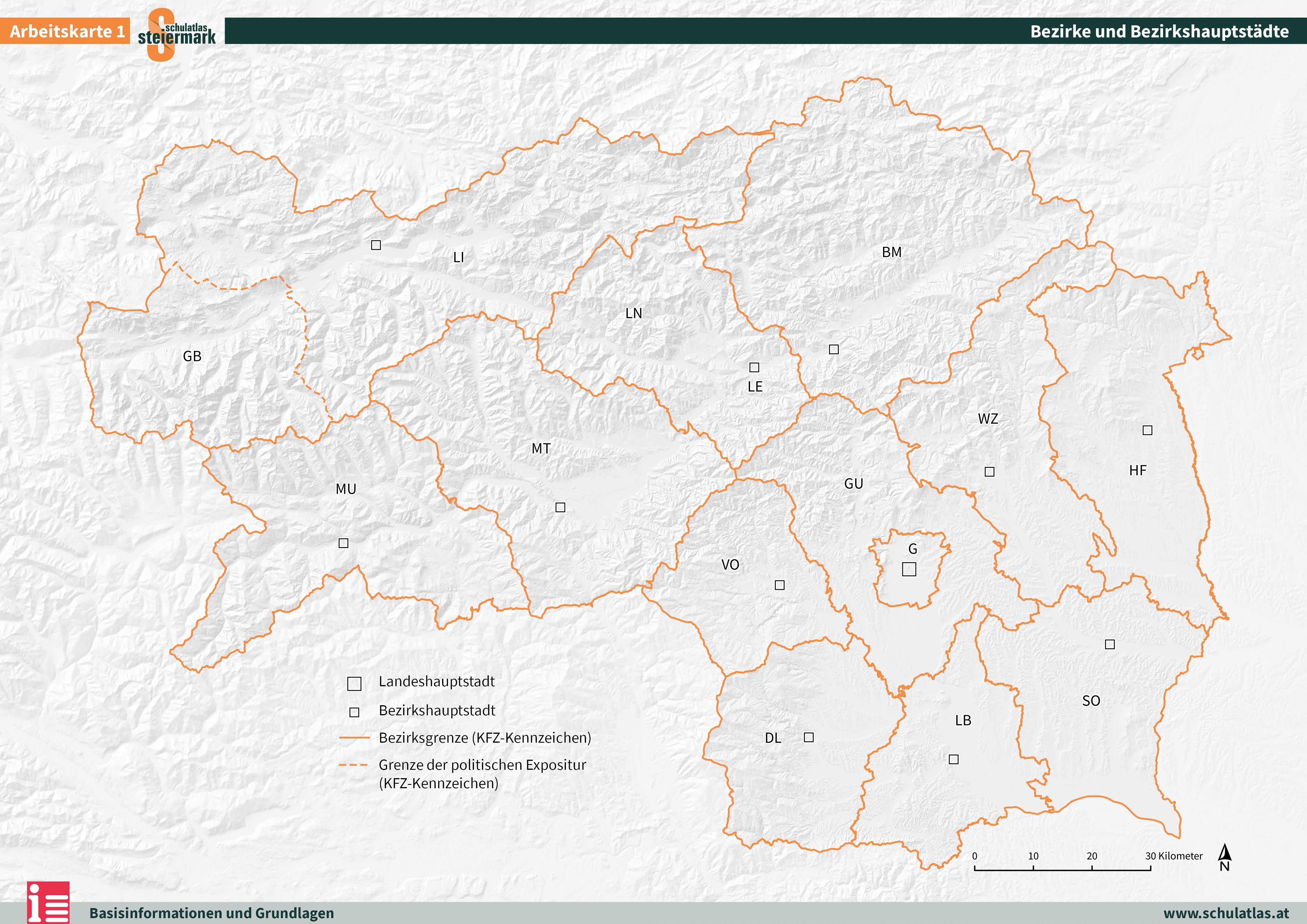The image size is (1307, 924).
Task: Click the Bezirke und Bezirkshauptstädte title
Action: (x=1159, y=31)
